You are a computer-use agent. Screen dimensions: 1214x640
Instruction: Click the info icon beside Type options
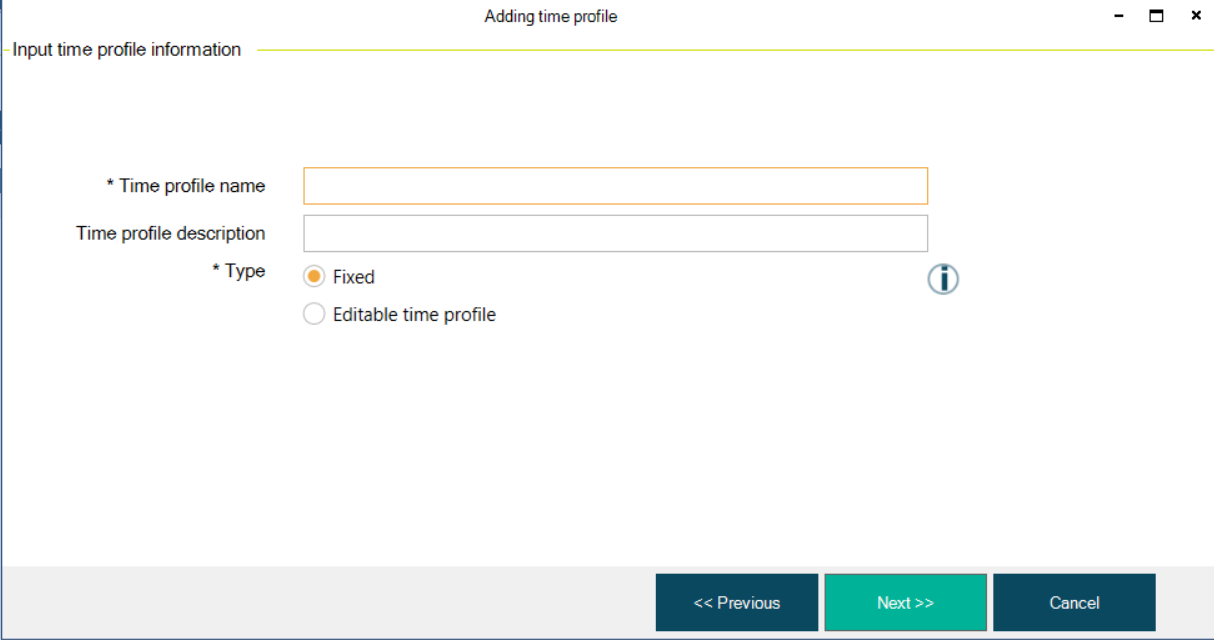point(943,279)
